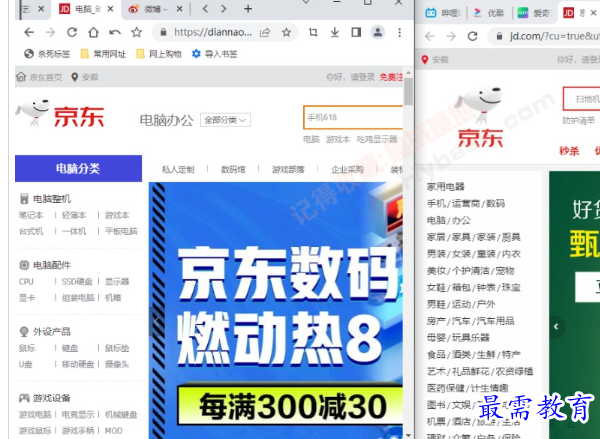Switch to the 爱奇 tab in right window
Viewport: 600px width, 439px height.
[x=535, y=13]
